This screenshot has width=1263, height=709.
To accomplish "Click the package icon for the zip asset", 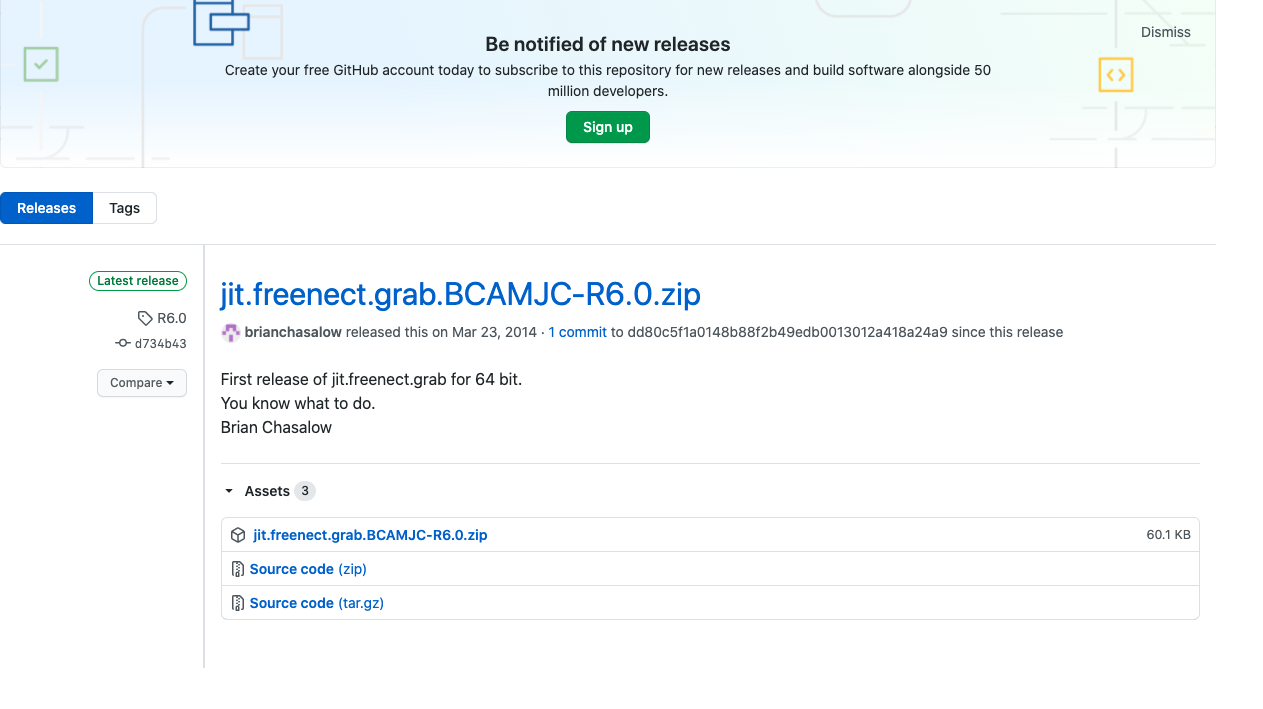I will click(x=238, y=535).
